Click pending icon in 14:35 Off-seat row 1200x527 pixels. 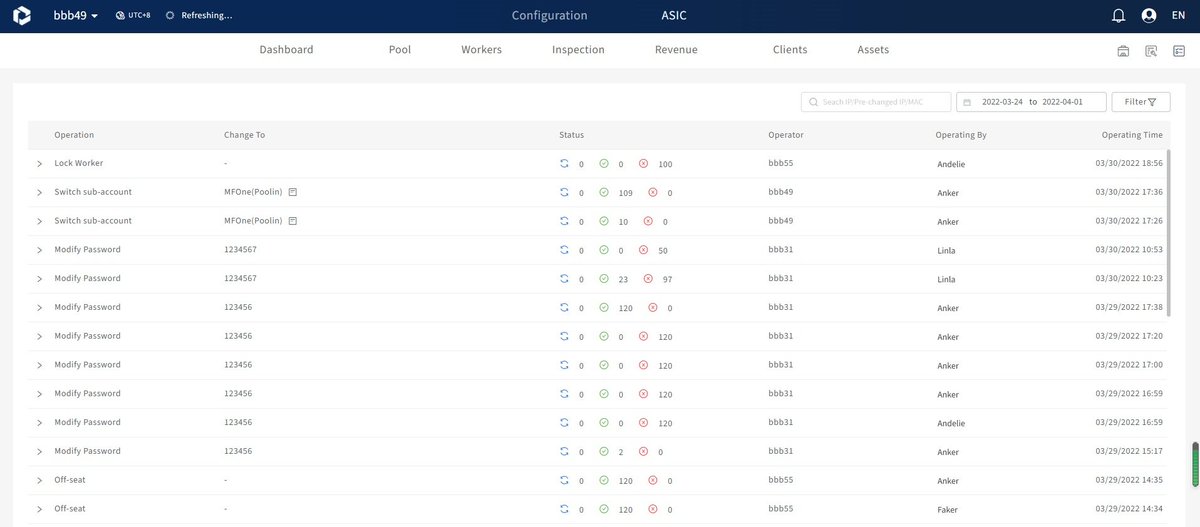564,481
